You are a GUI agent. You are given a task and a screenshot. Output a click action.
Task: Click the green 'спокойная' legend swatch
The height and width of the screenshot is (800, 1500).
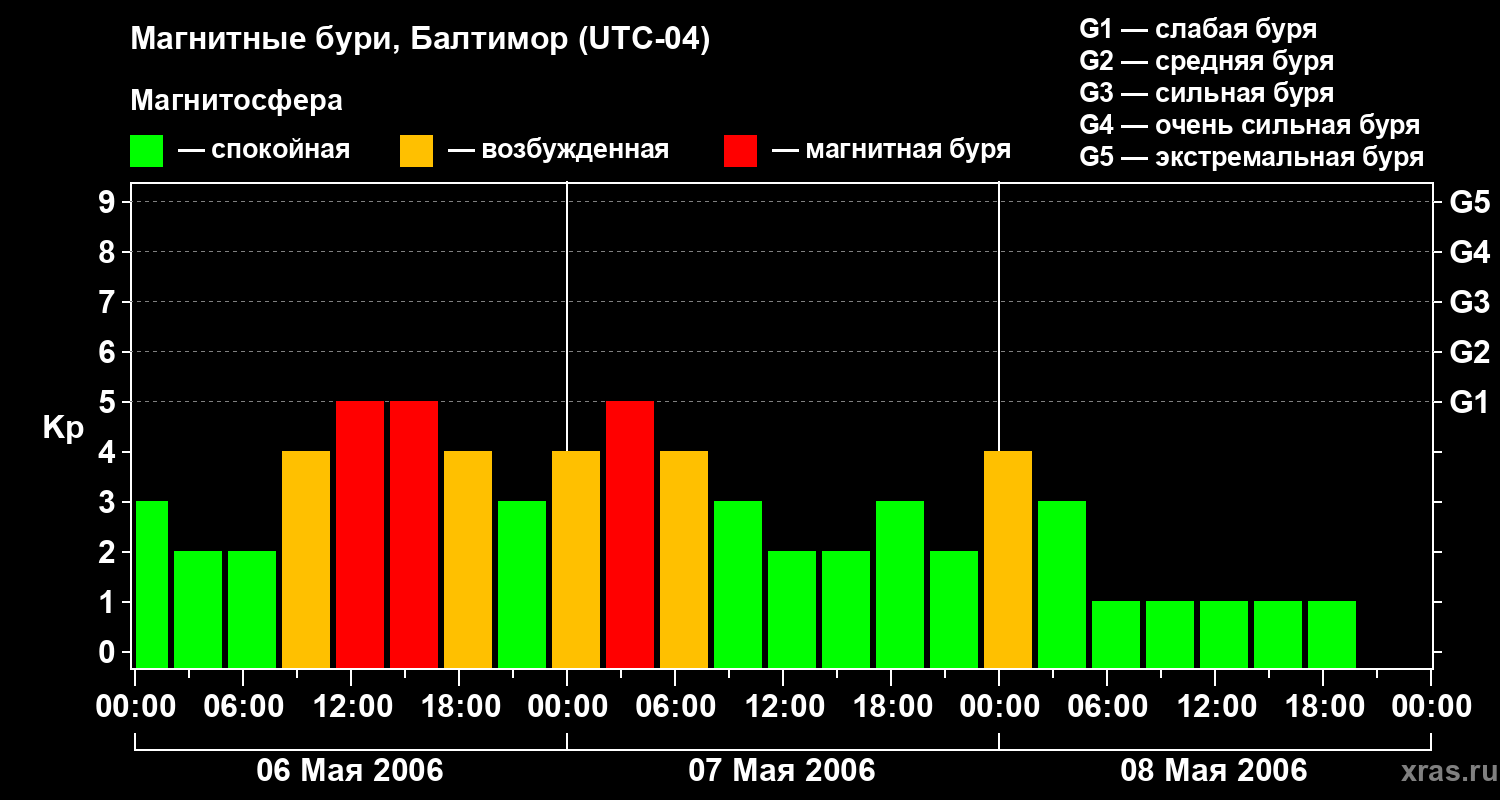[x=146, y=151]
